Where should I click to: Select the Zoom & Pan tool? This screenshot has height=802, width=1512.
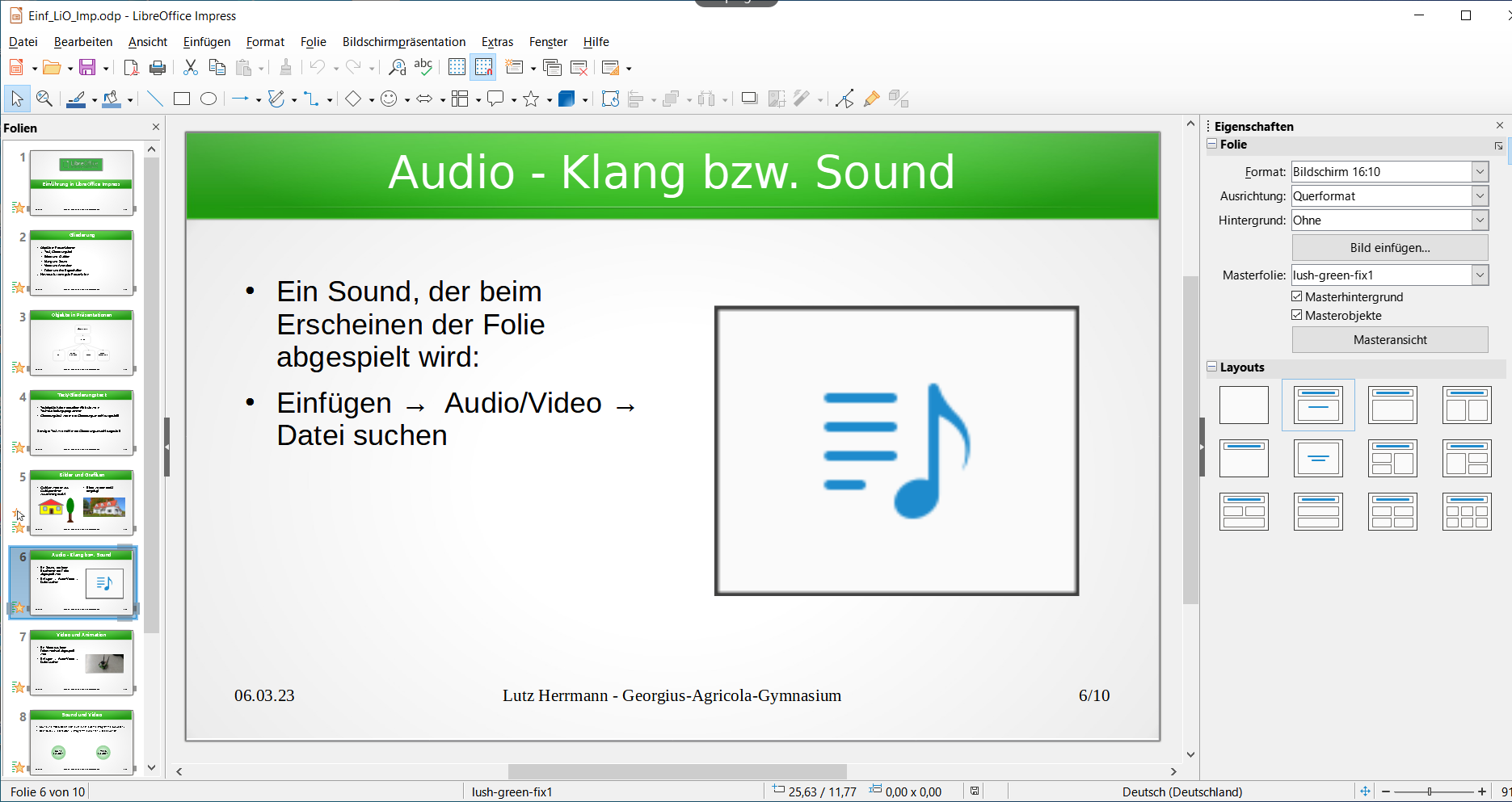pyautogui.click(x=44, y=99)
